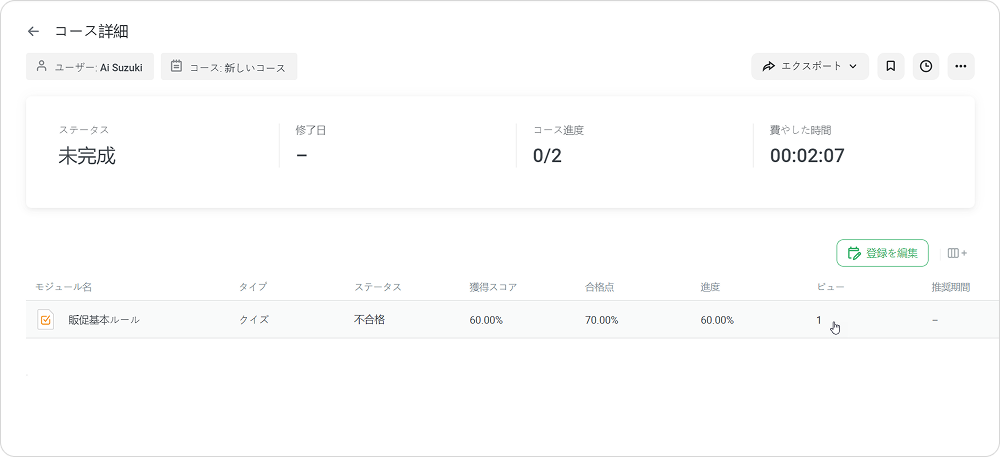
Task: Sort by モジュール名 column header
Action: click(63, 287)
